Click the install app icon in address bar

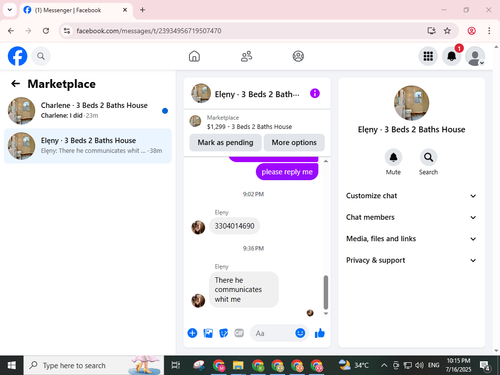(431, 31)
